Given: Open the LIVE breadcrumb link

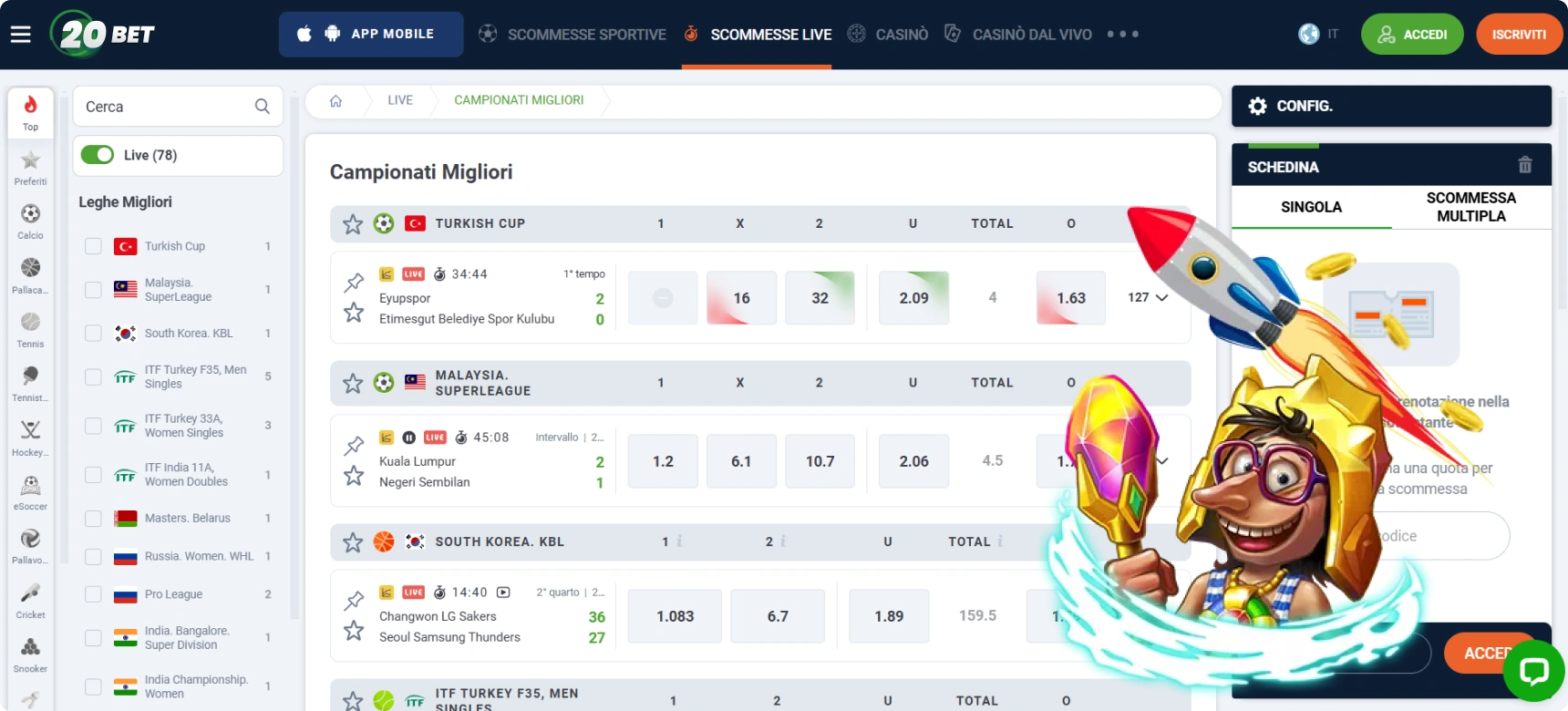Looking at the screenshot, I should pyautogui.click(x=400, y=100).
